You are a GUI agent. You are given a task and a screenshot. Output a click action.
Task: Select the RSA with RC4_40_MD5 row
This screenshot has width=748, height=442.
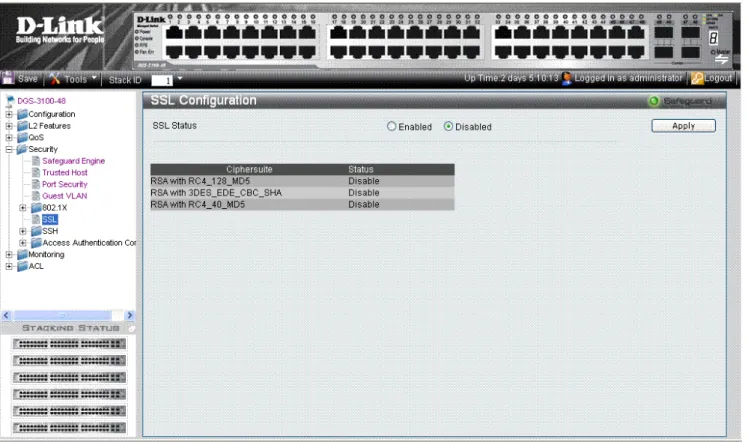click(302, 205)
